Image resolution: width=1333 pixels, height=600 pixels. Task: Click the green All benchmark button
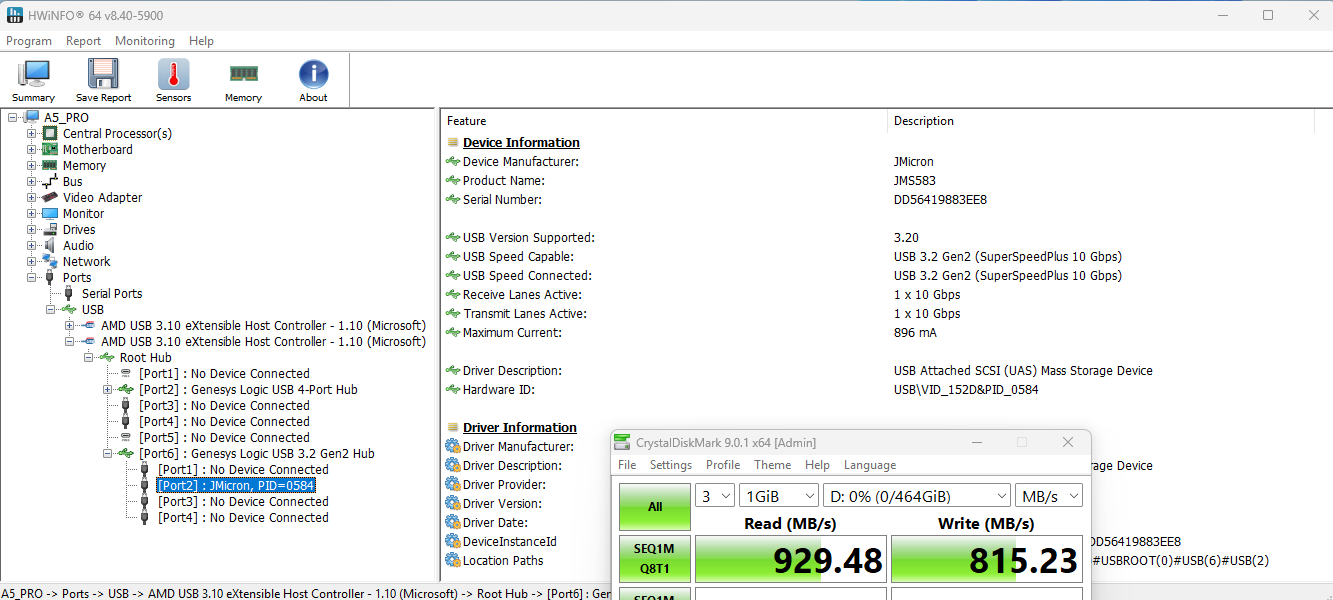[654, 507]
